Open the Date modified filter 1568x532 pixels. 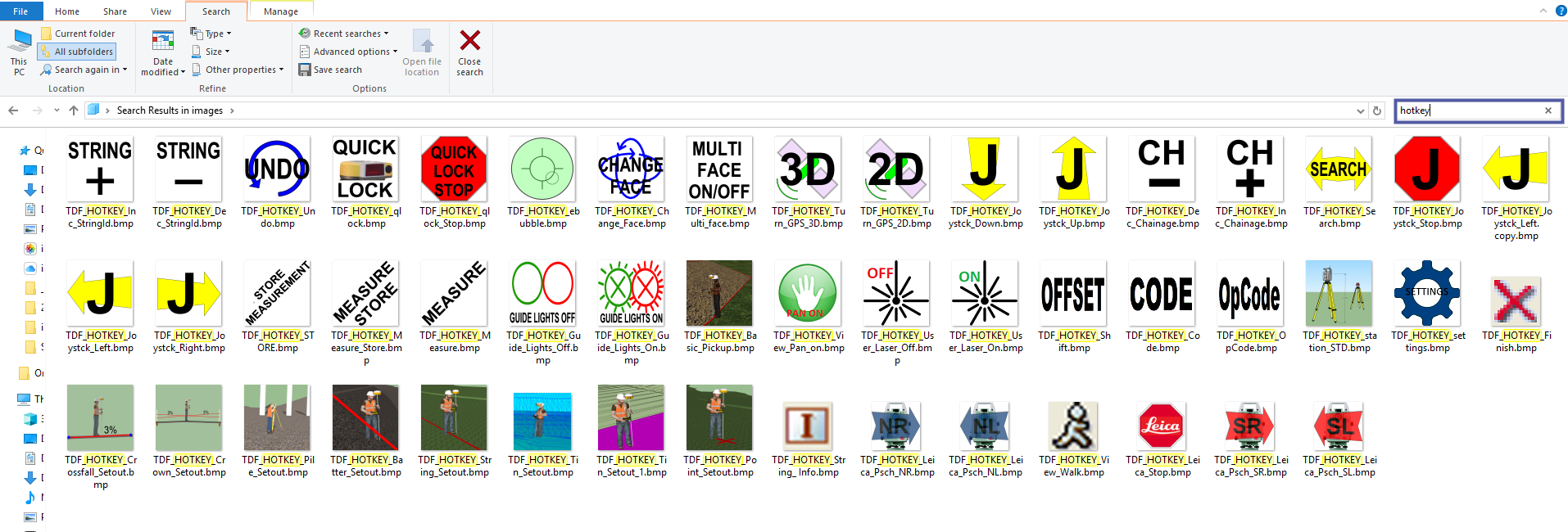(163, 54)
